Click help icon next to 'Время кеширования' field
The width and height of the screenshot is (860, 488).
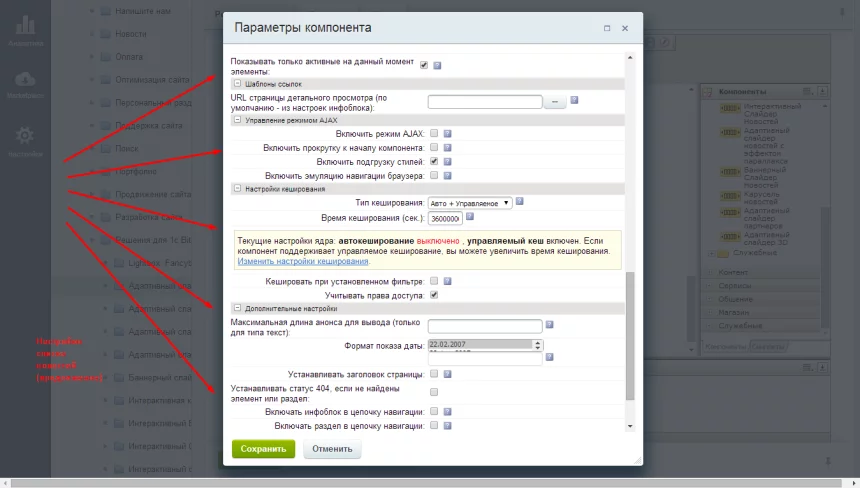[469, 217]
